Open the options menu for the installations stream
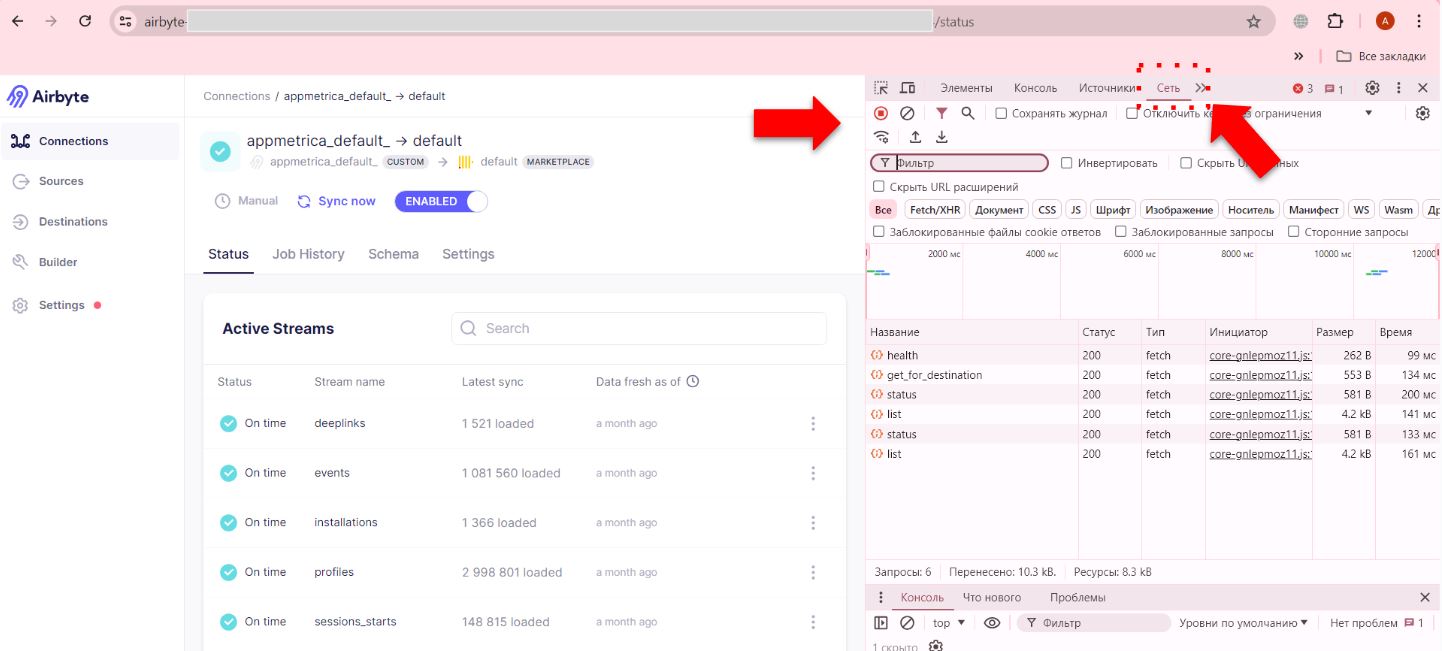The width and height of the screenshot is (1442, 651). 813,523
